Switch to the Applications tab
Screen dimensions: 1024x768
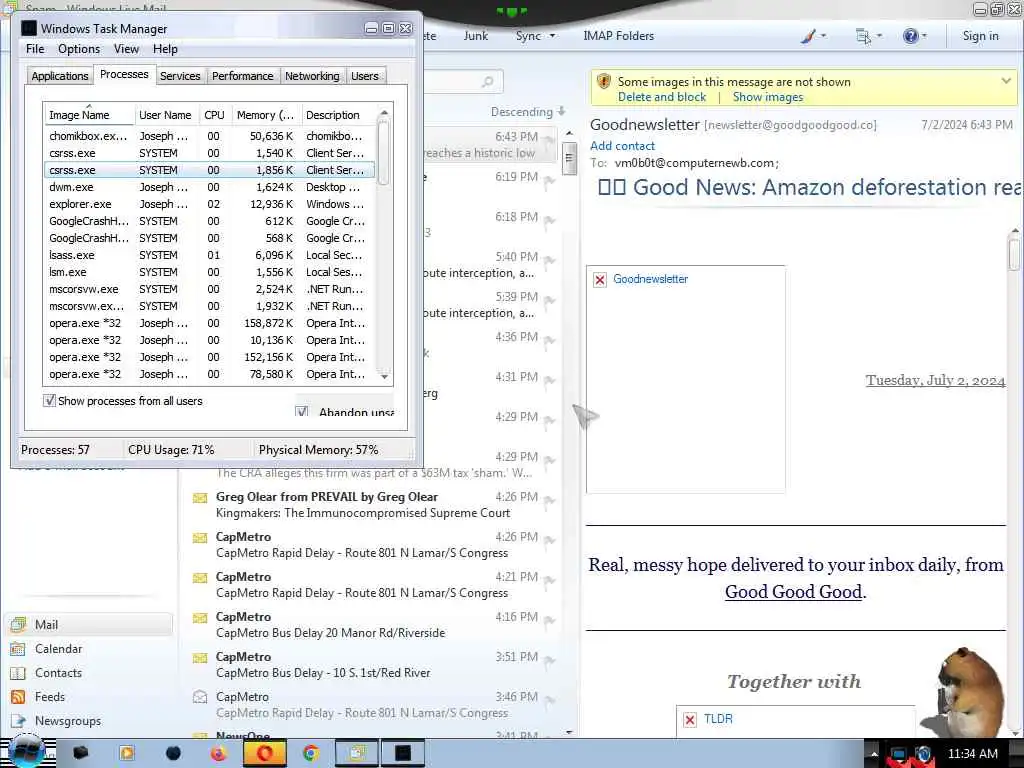pyautogui.click(x=60, y=76)
